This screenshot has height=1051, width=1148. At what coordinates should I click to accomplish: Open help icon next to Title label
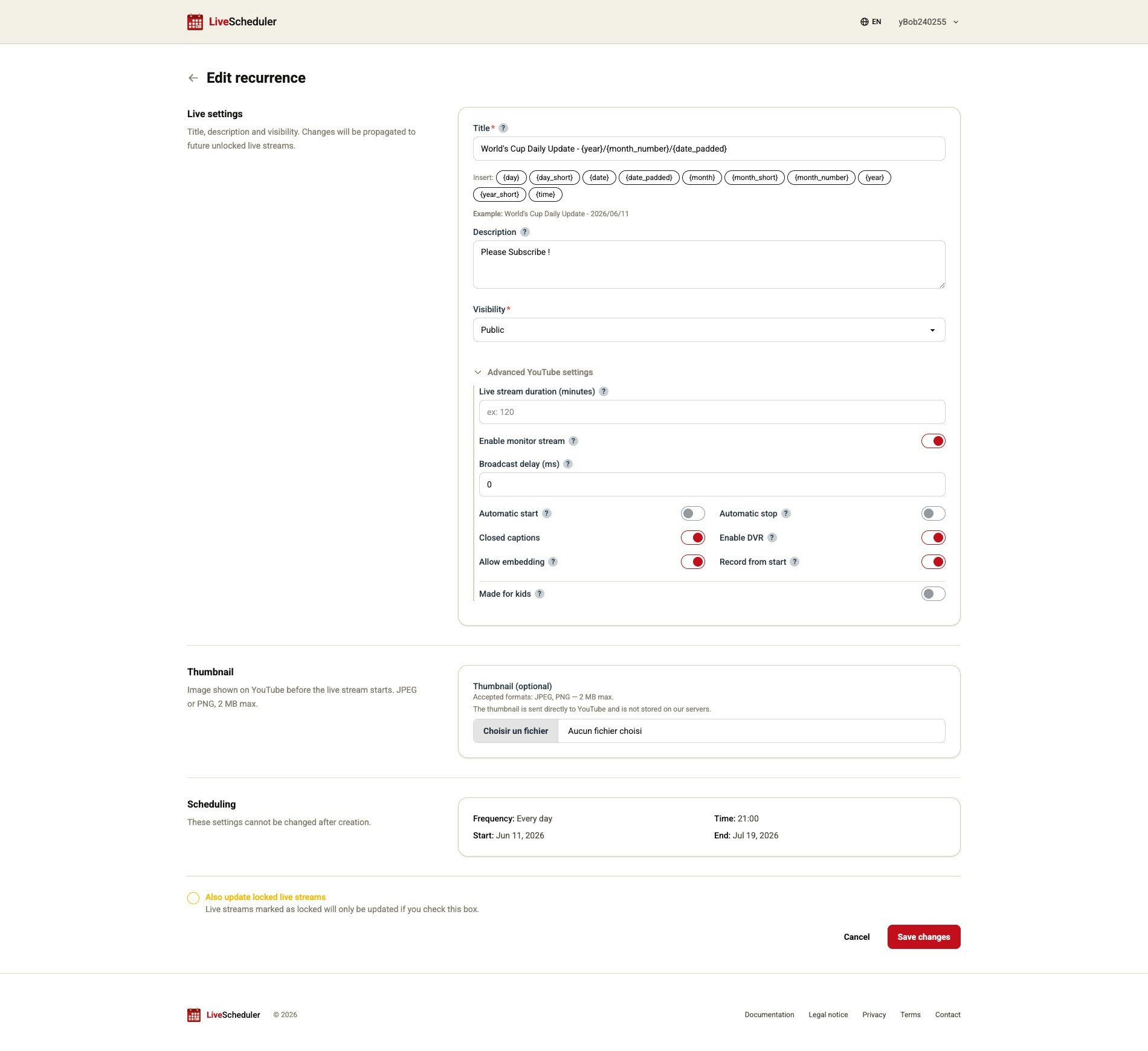[x=503, y=128]
